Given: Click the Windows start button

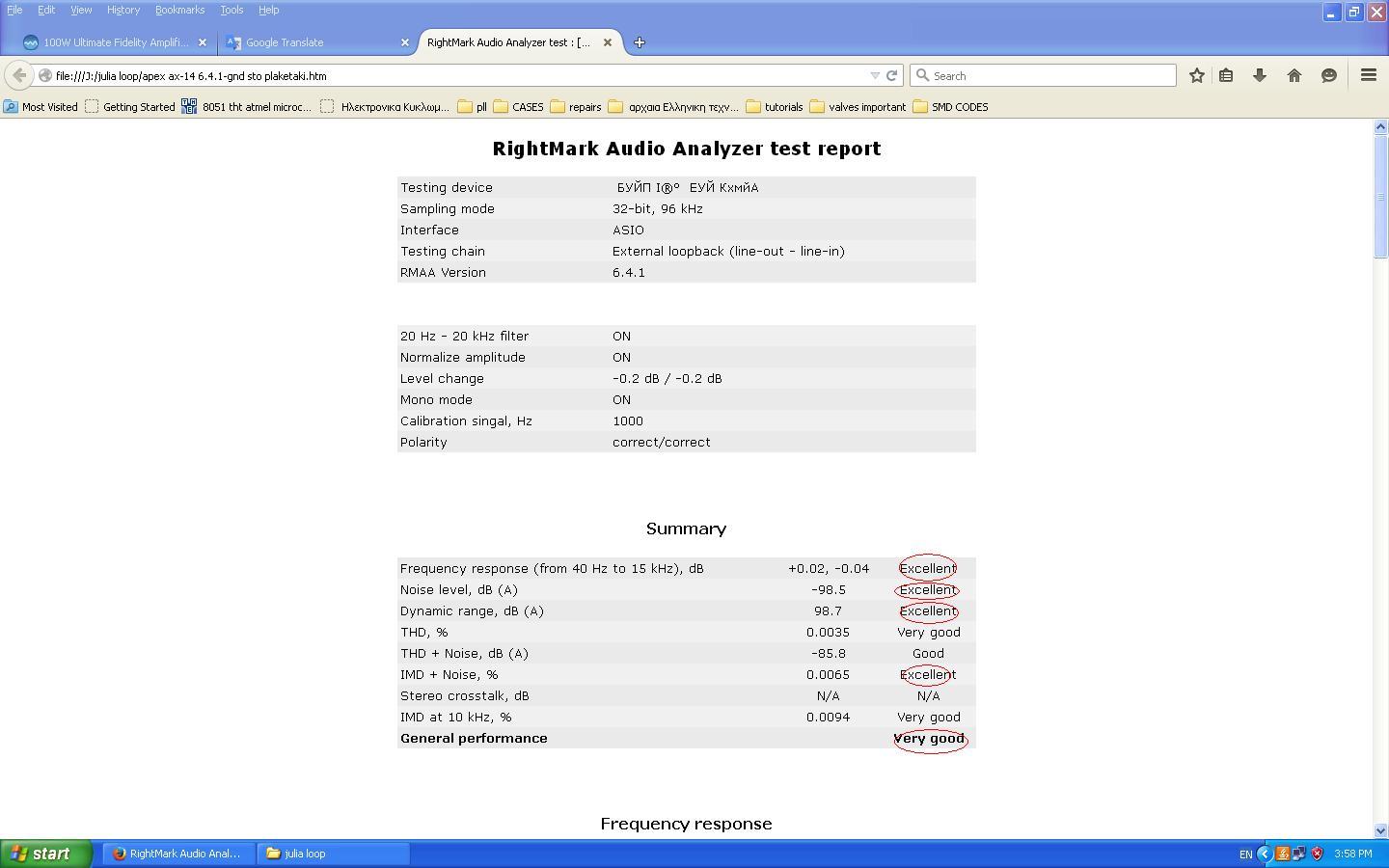Looking at the screenshot, I should pyautogui.click(x=45, y=854).
